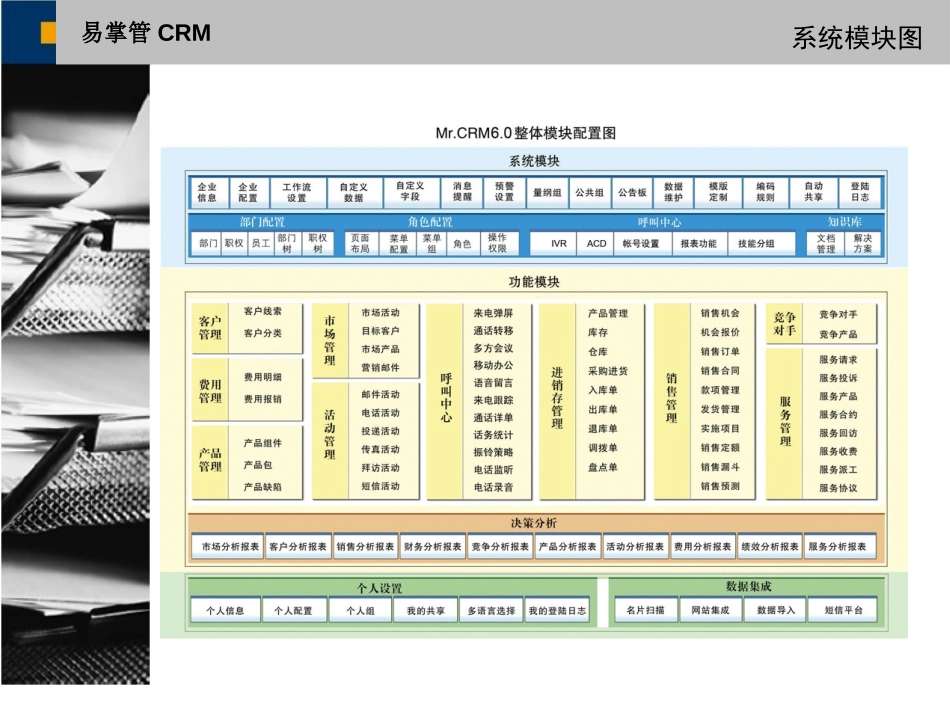Open the 我的登陆日志 box
Viewport: 950px width, 713px height.
557,611
